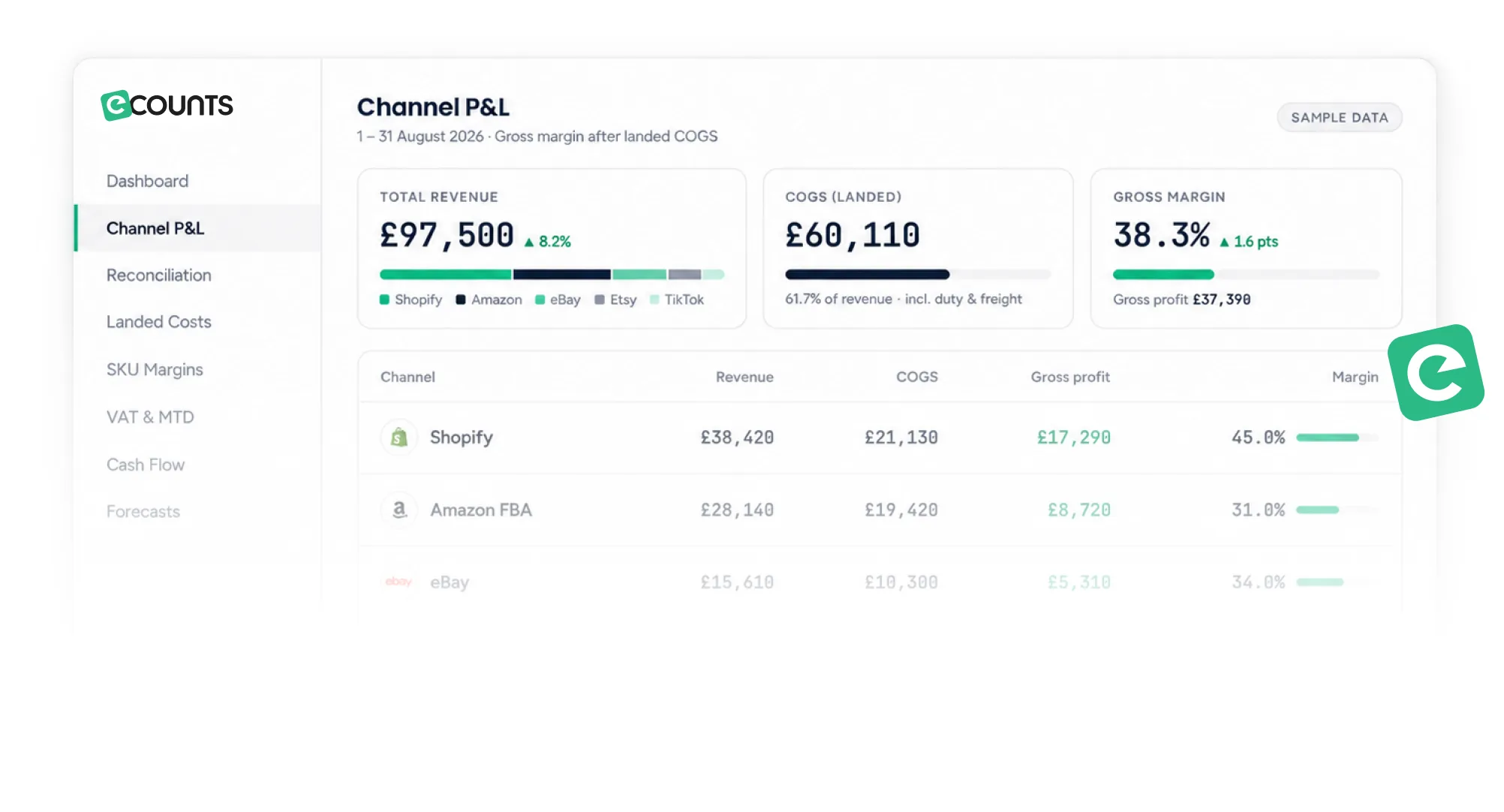Click Gross profit £37,390 text

click(x=1182, y=299)
